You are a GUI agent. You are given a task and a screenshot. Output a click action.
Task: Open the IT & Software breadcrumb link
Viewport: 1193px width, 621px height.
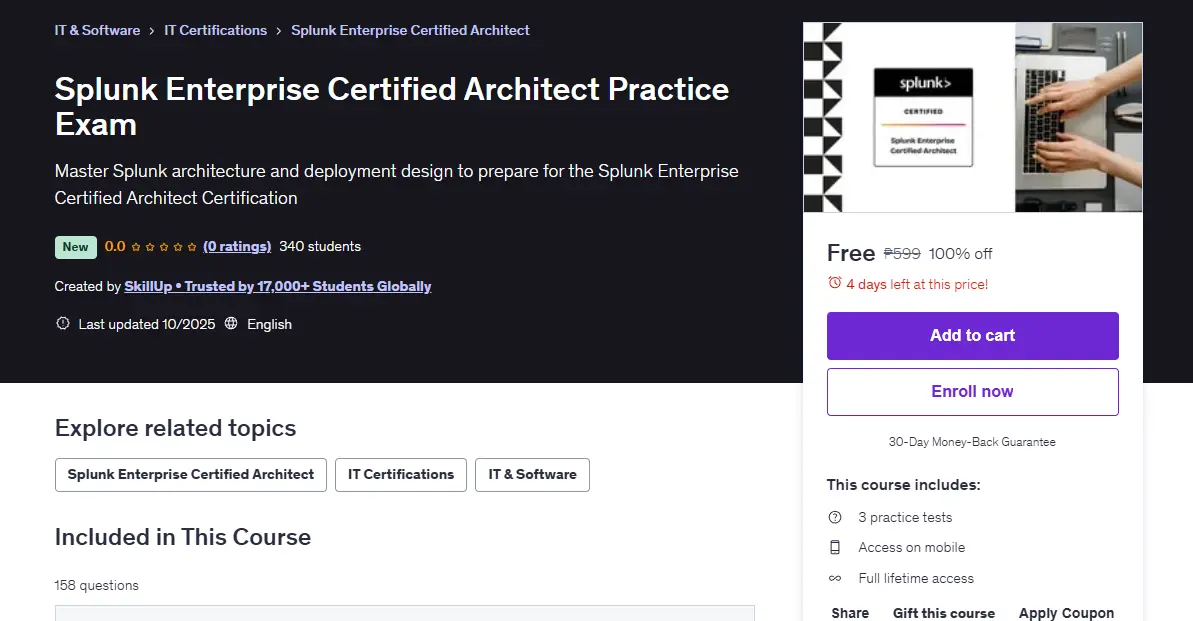(97, 30)
